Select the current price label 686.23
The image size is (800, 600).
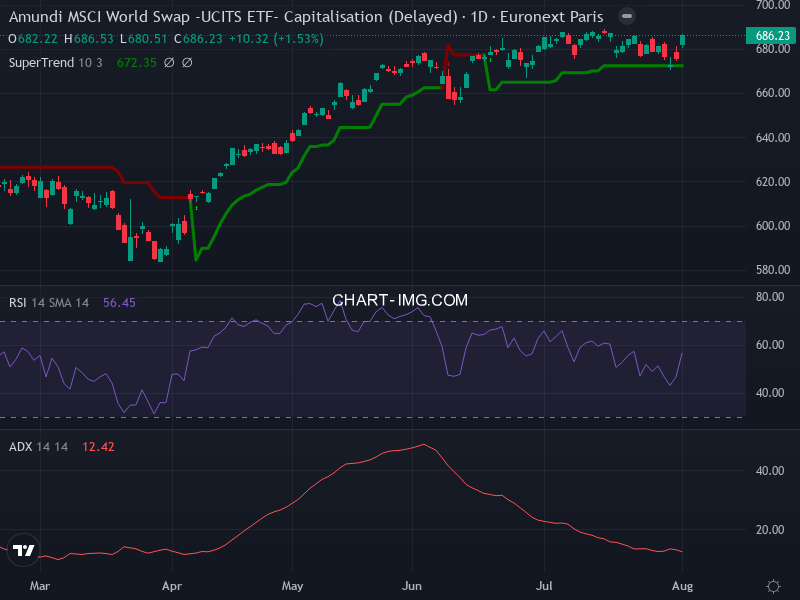pos(772,36)
